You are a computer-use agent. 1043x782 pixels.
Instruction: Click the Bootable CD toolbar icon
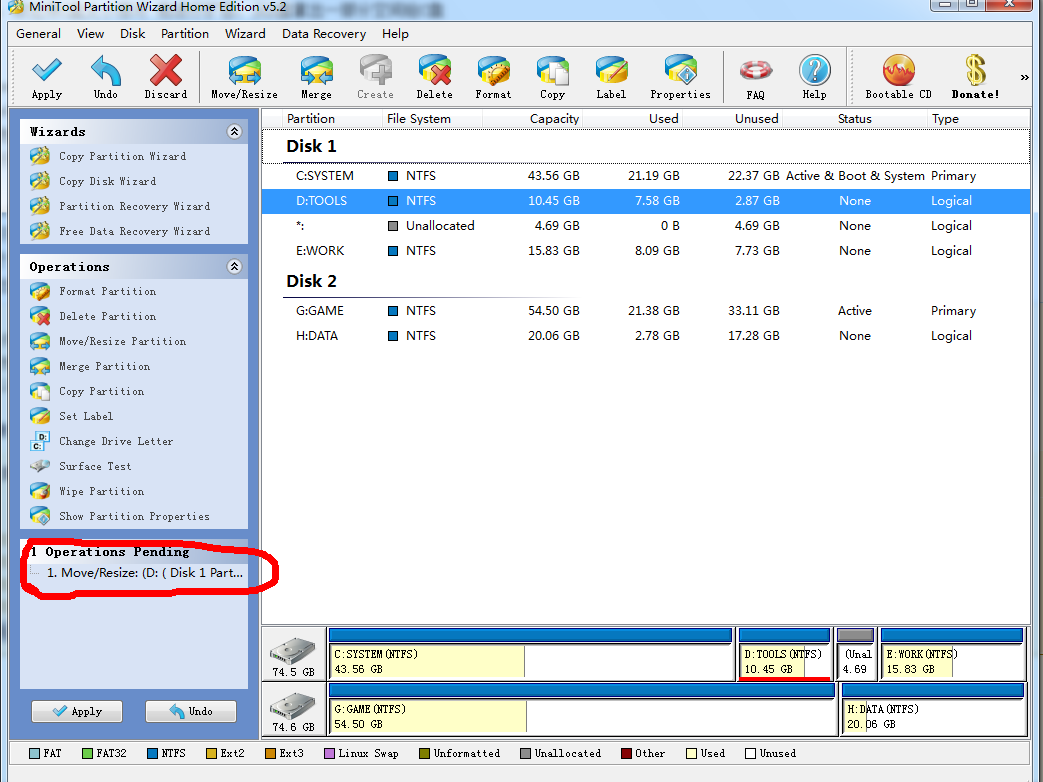tap(898, 76)
